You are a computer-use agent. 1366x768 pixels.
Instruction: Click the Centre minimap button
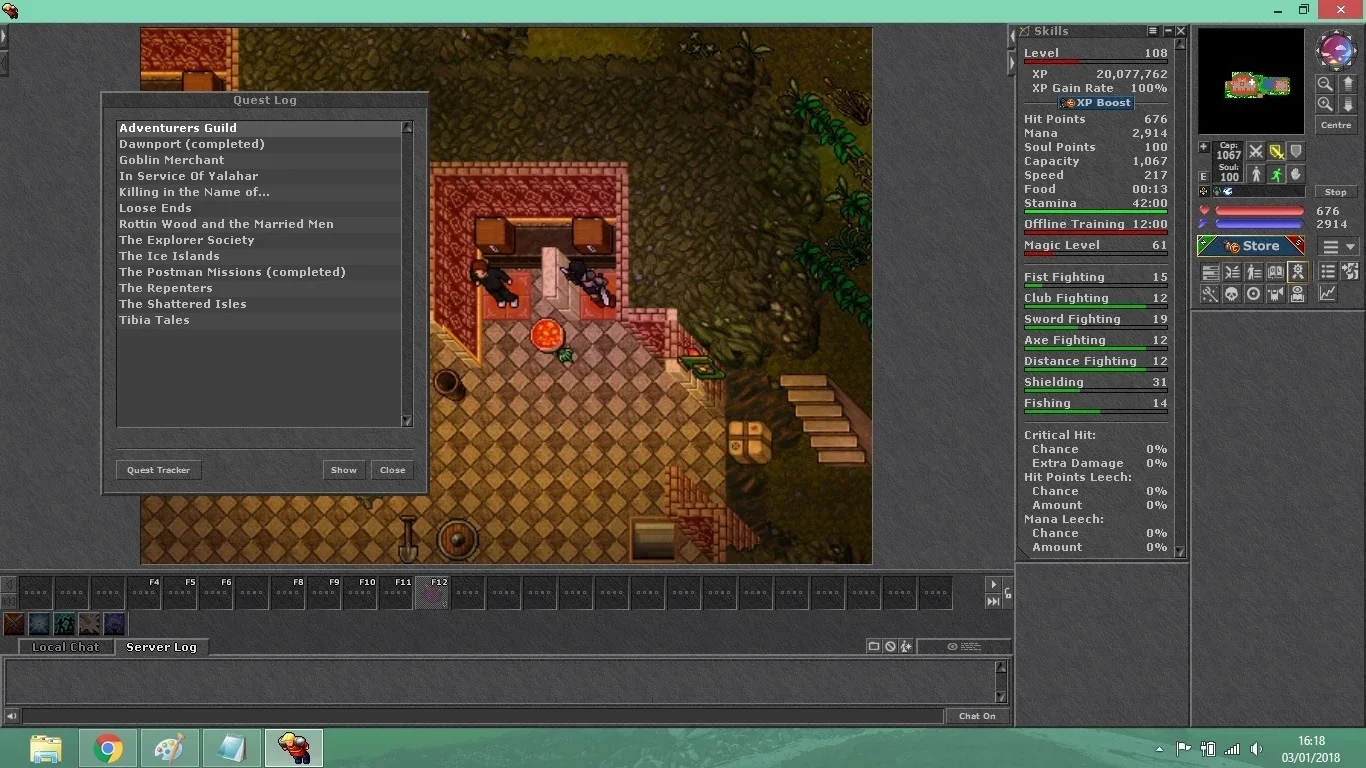coord(1336,125)
